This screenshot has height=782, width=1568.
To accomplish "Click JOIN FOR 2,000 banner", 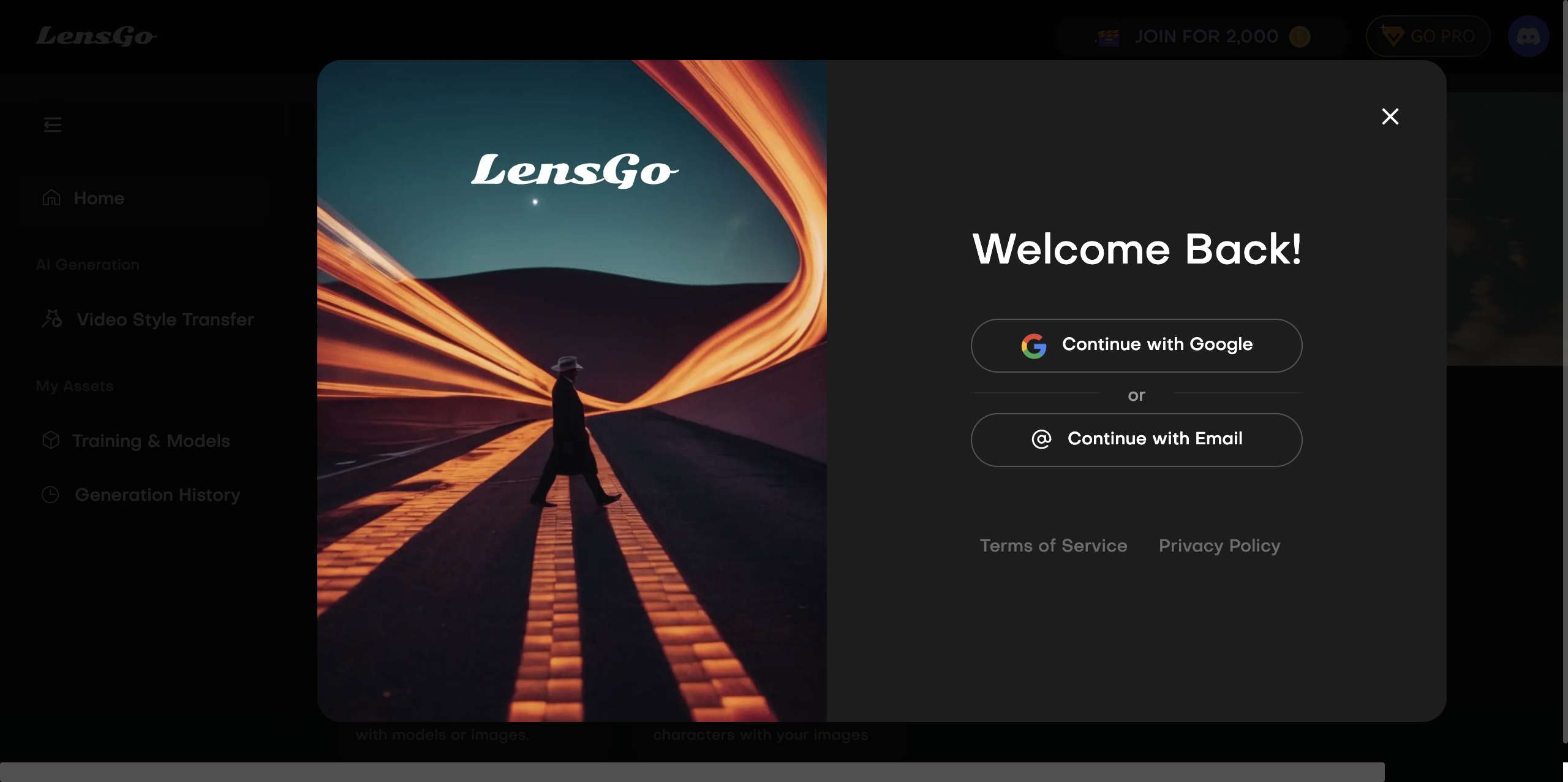I will [1205, 37].
